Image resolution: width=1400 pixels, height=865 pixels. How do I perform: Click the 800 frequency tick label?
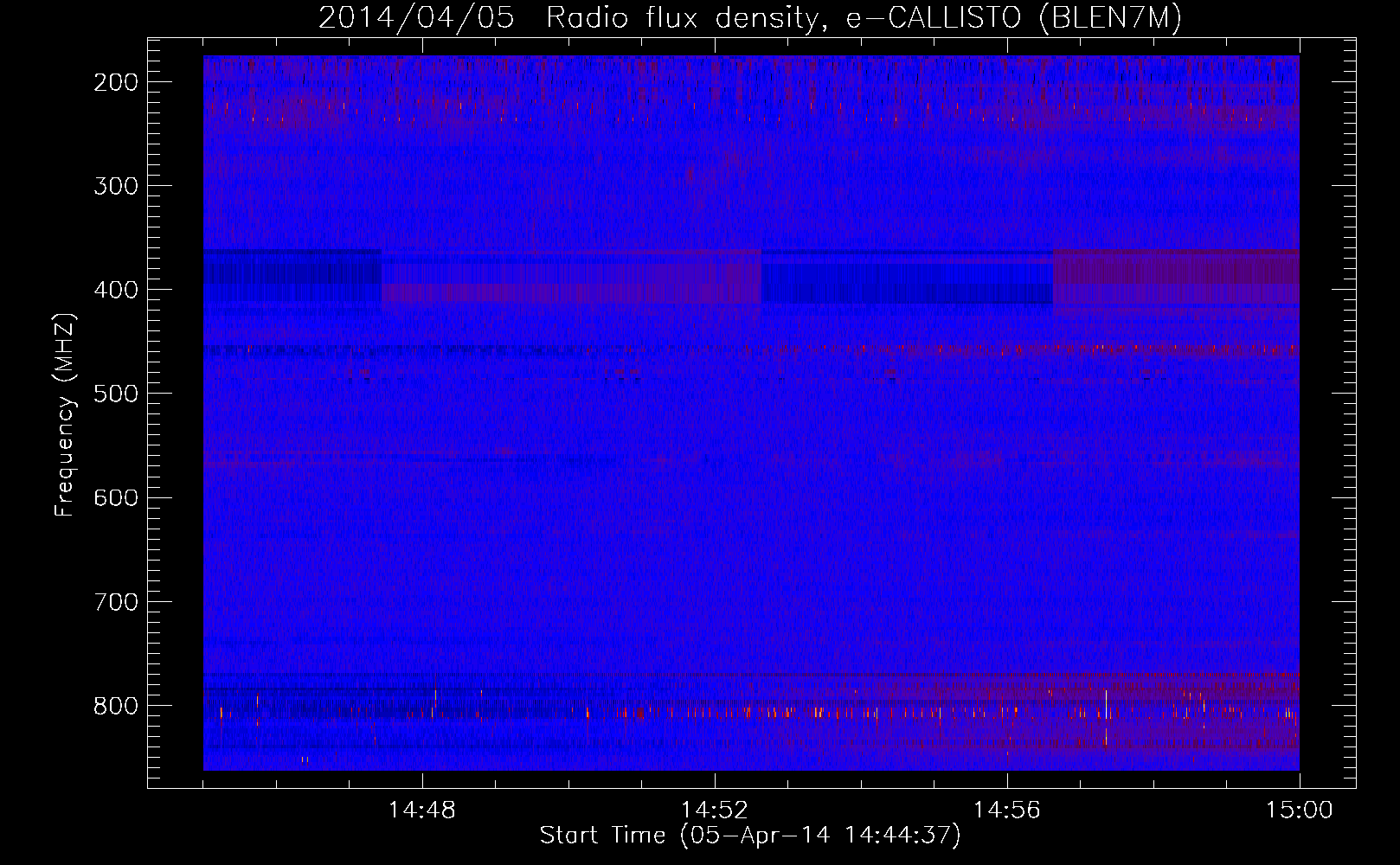(116, 706)
